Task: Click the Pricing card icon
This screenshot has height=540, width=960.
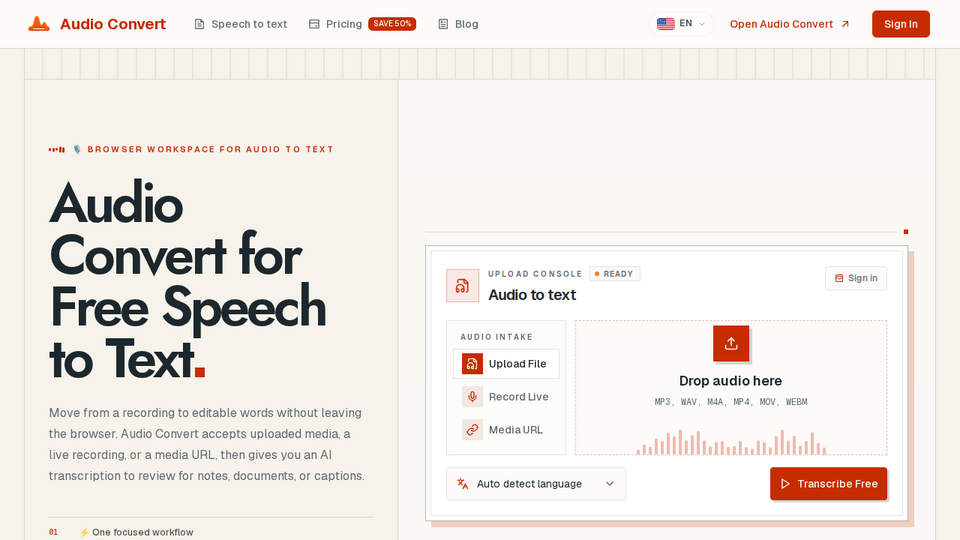Action: point(314,24)
